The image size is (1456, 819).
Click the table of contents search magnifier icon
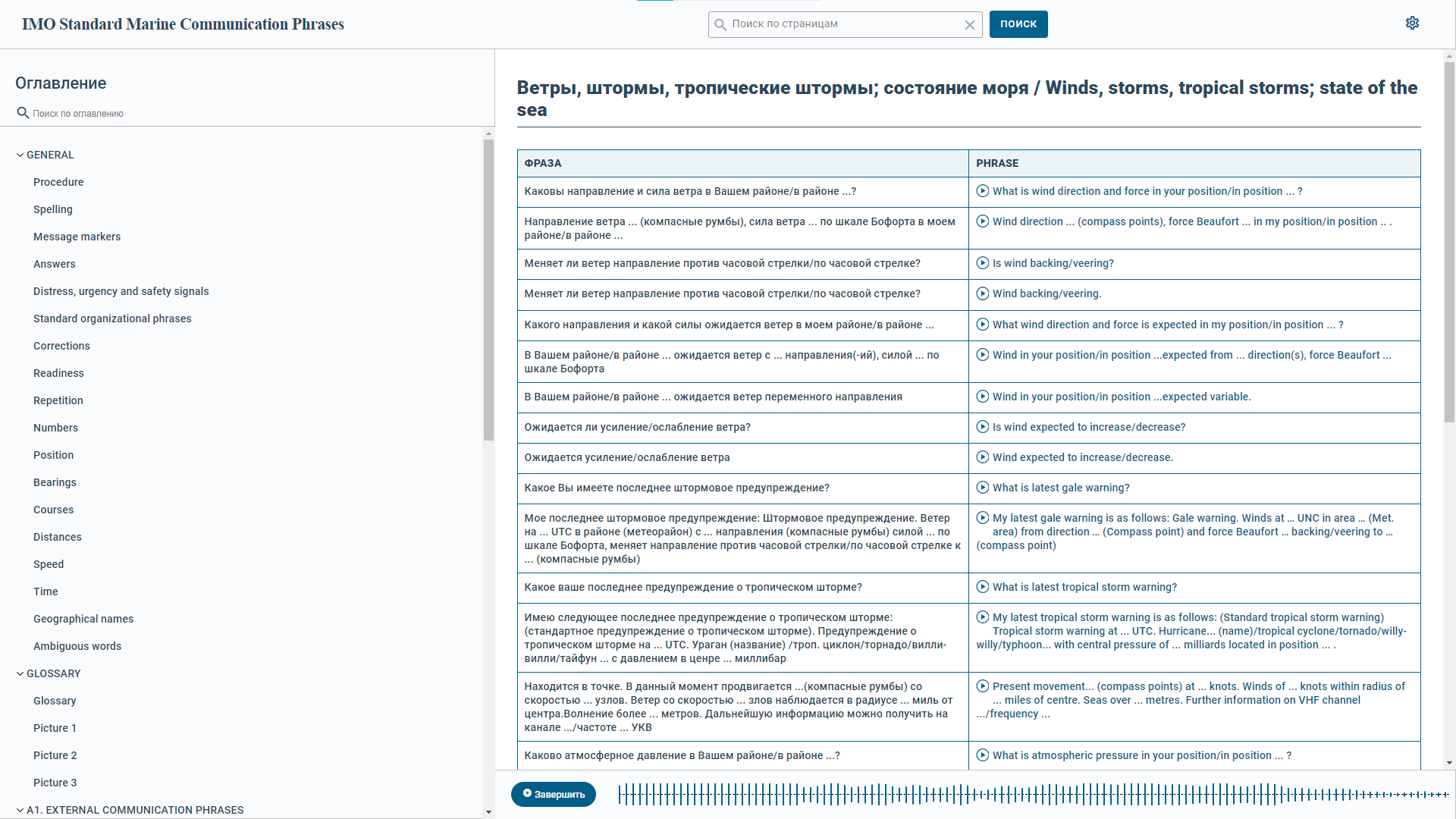pos(23,113)
